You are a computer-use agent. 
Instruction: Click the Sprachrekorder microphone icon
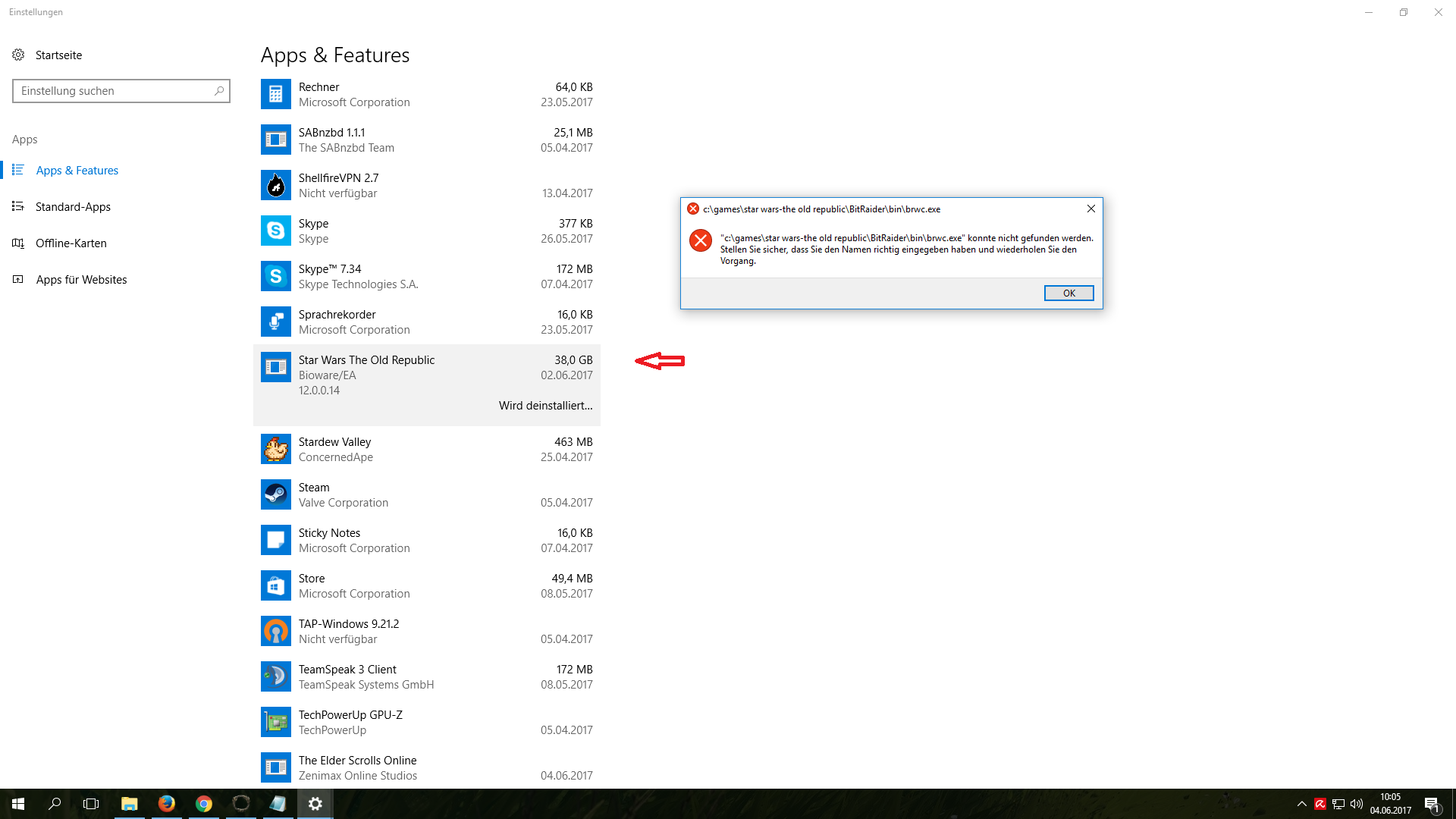click(275, 322)
